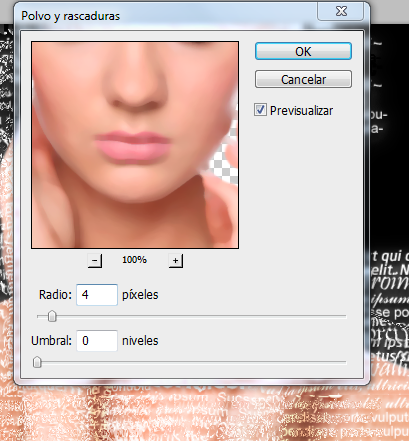Dismiss the filter with Cancelar
409x441 pixels.
coord(303,79)
